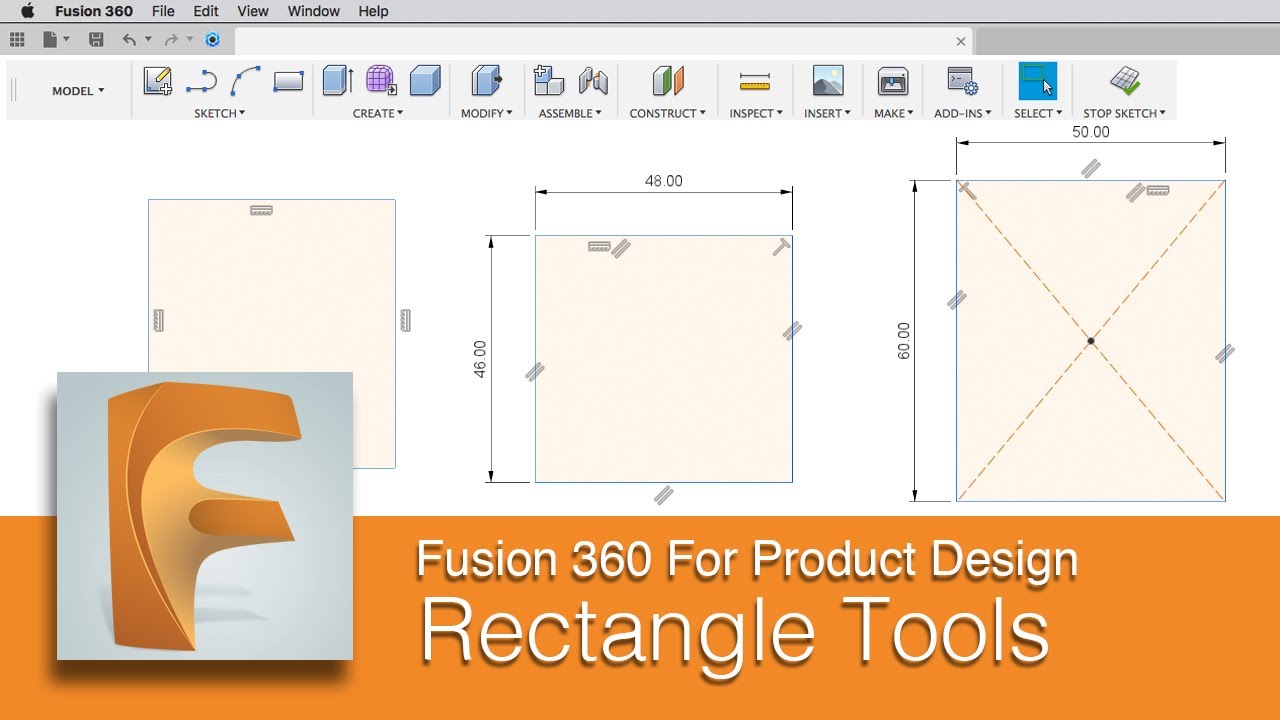Viewport: 1280px width, 720px height.
Task: Click the Redo arrow
Action: [171, 40]
